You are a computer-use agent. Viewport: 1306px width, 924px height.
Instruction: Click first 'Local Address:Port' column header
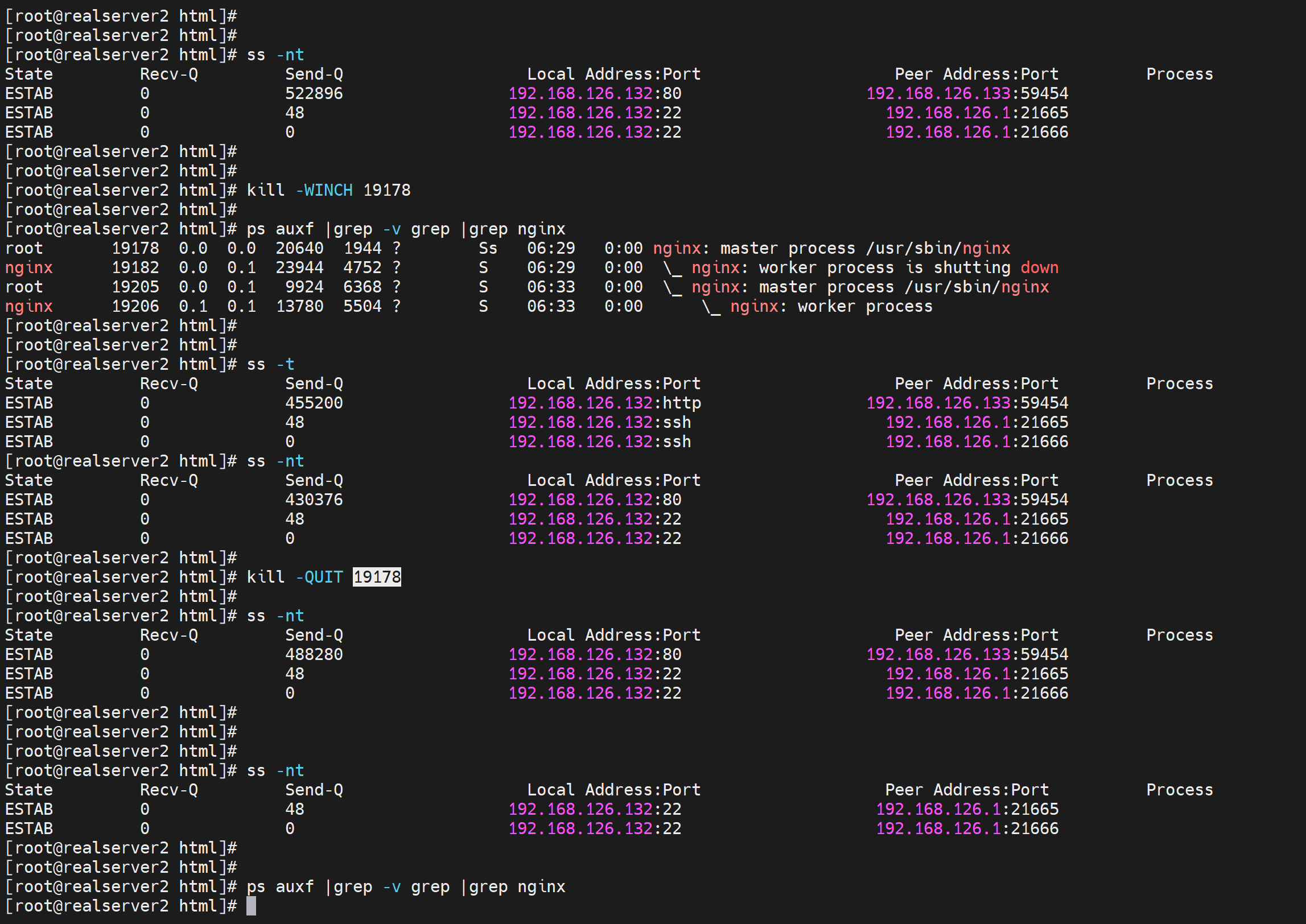[613, 74]
